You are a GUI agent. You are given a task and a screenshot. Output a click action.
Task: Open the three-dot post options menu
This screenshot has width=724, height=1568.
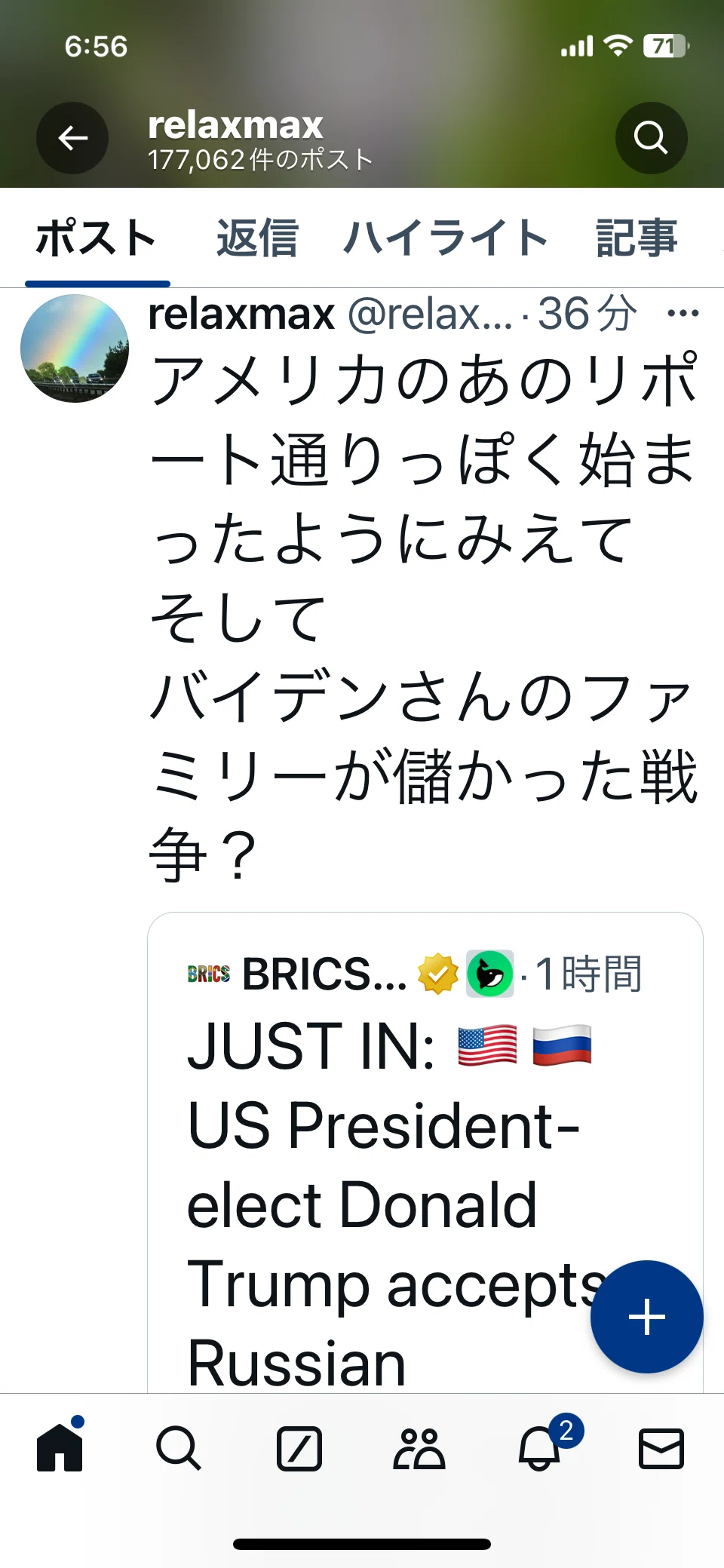[x=683, y=313]
